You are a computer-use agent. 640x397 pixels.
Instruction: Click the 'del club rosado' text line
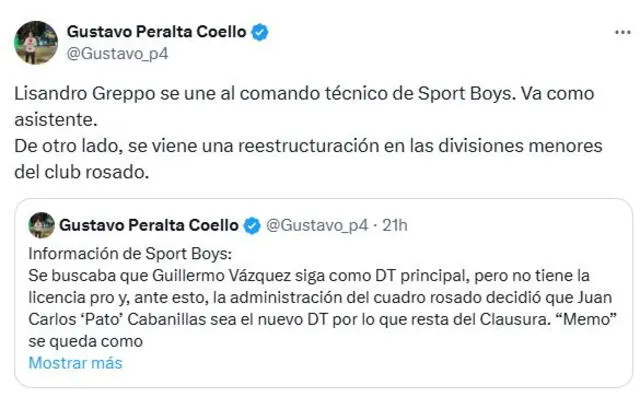(x=82, y=172)
